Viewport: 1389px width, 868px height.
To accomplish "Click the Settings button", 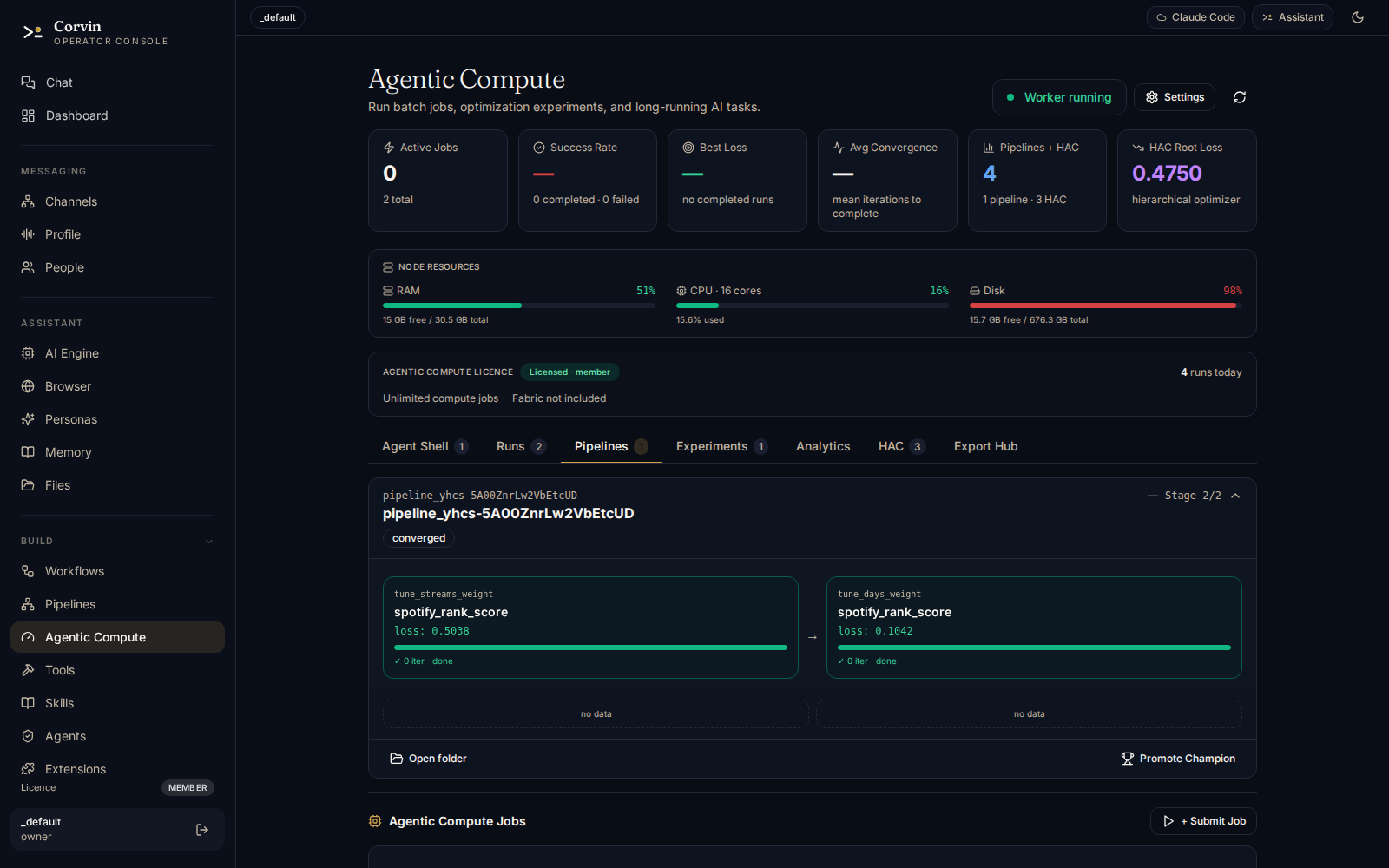I will click(x=1175, y=97).
